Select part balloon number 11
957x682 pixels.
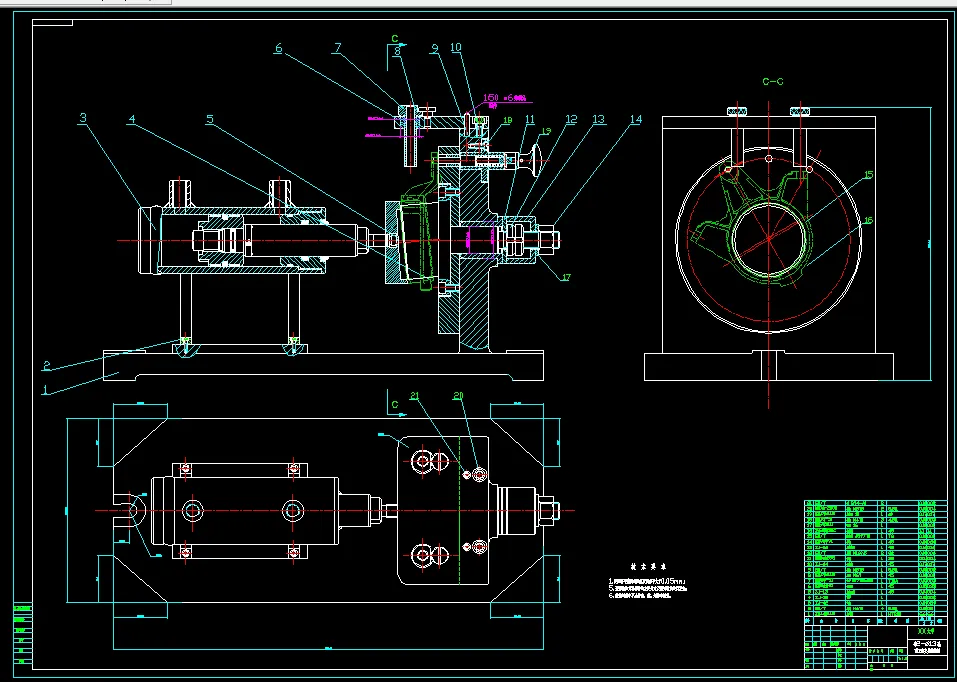[x=529, y=119]
